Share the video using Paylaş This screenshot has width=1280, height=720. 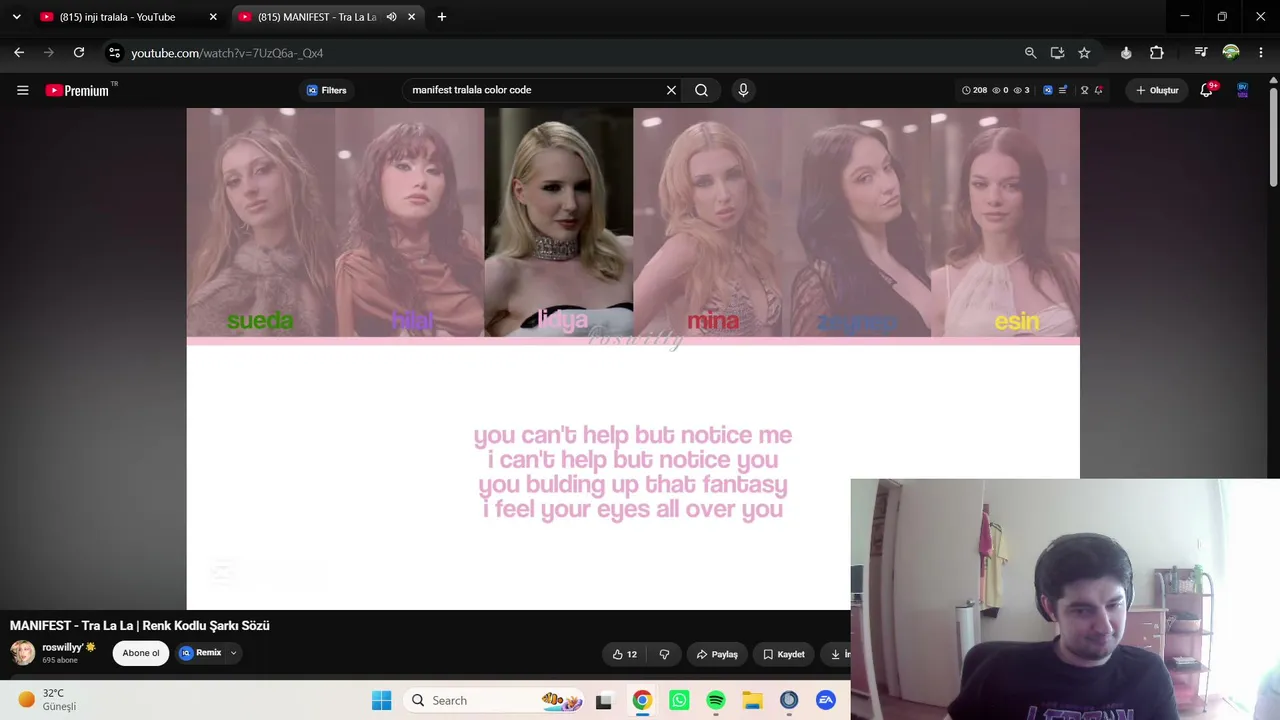click(717, 654)
